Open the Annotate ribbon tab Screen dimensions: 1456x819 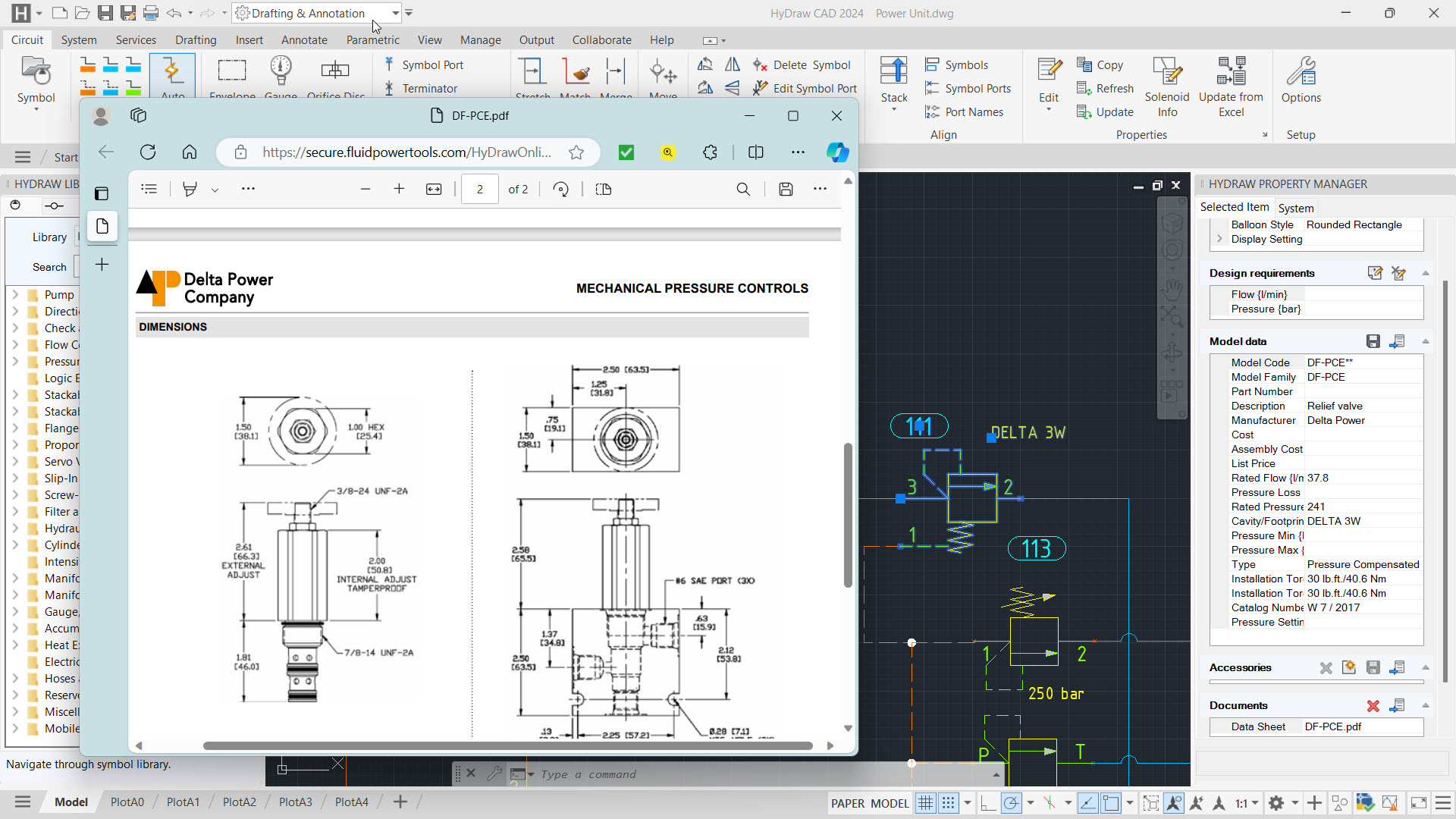click(304, 40)
